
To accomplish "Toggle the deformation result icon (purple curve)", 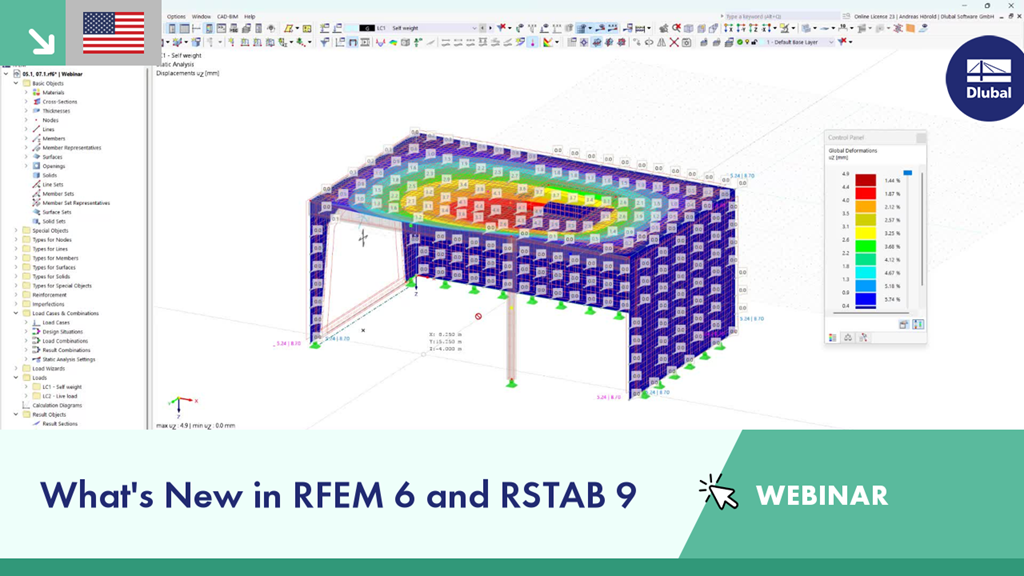I will [x=381, y=42].
